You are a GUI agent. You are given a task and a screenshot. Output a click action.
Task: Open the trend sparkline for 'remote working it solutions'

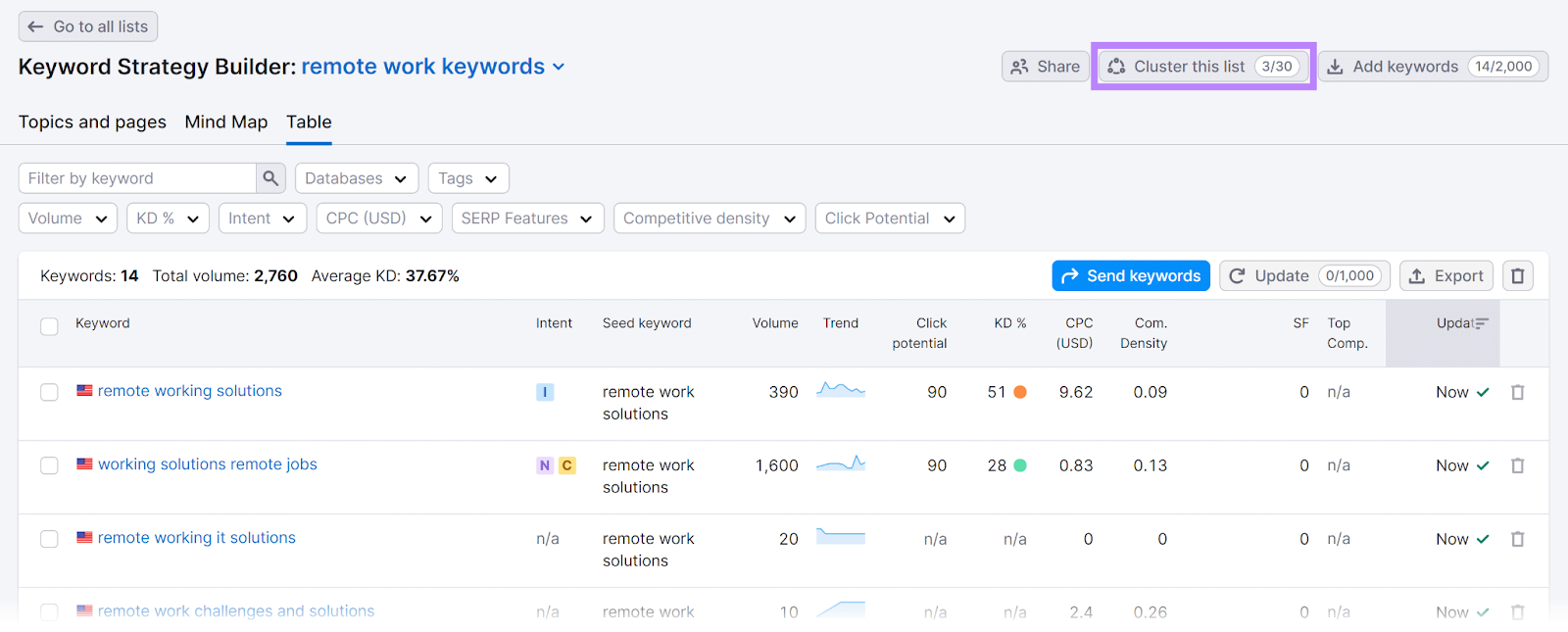point(841,537)
